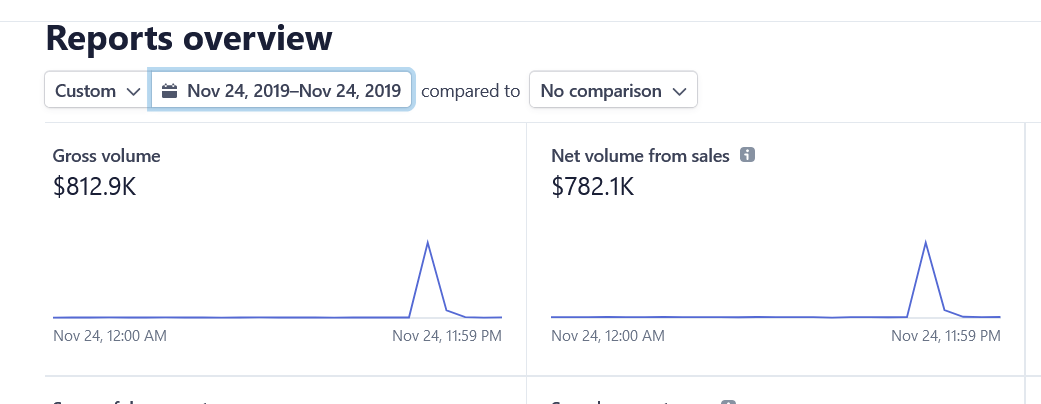1041x404 pixels.
Task: Click Net volume chart's 11:59 PM axis label
Action: coord(945,336)
